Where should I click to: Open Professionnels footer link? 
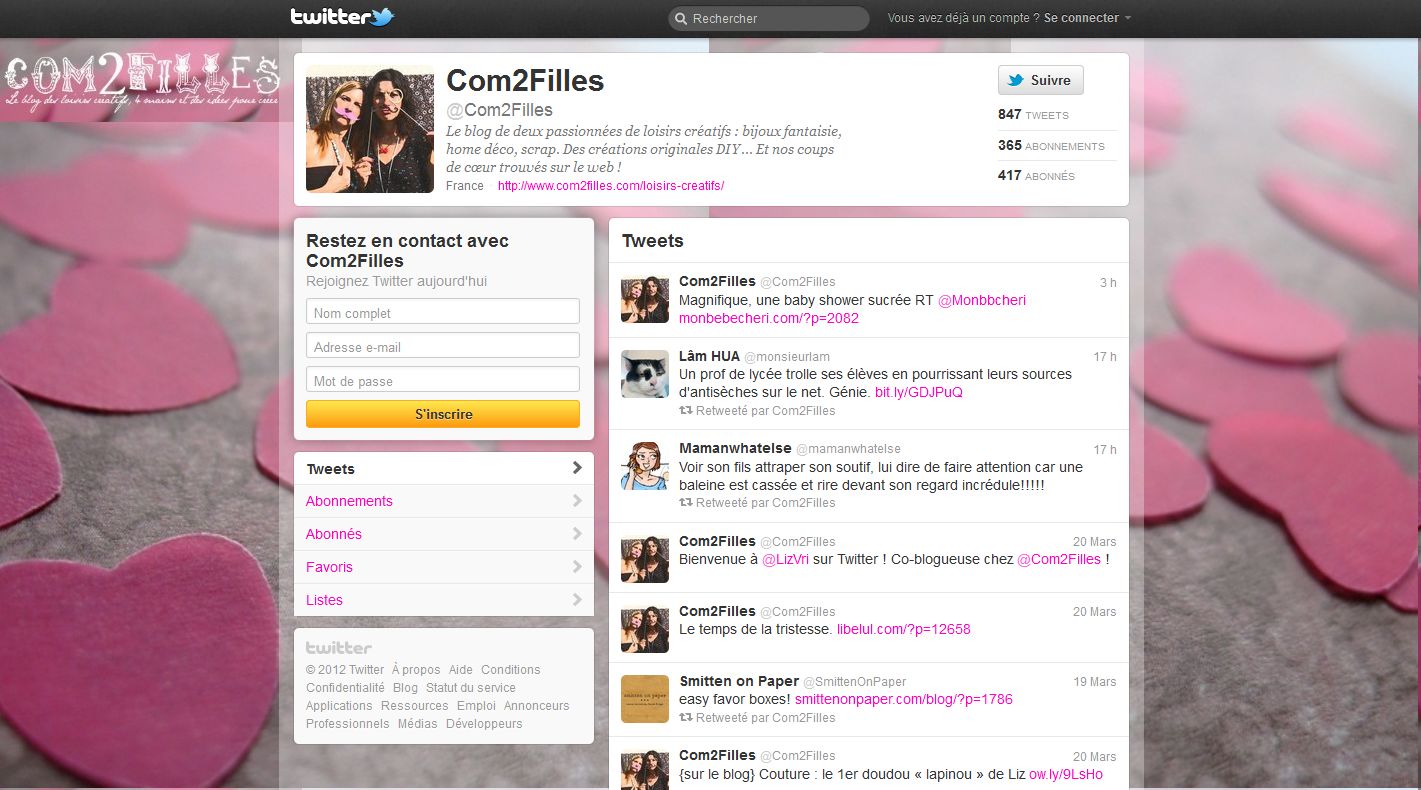(x=347, y=724)
